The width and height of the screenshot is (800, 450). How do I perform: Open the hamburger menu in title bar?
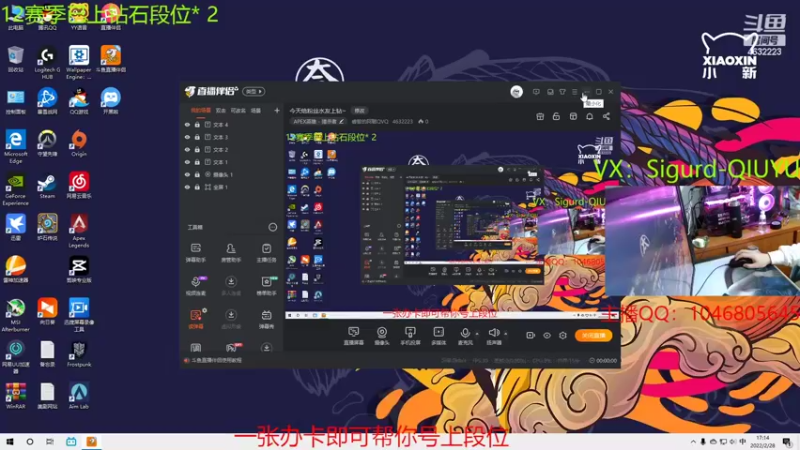(574, 92)
